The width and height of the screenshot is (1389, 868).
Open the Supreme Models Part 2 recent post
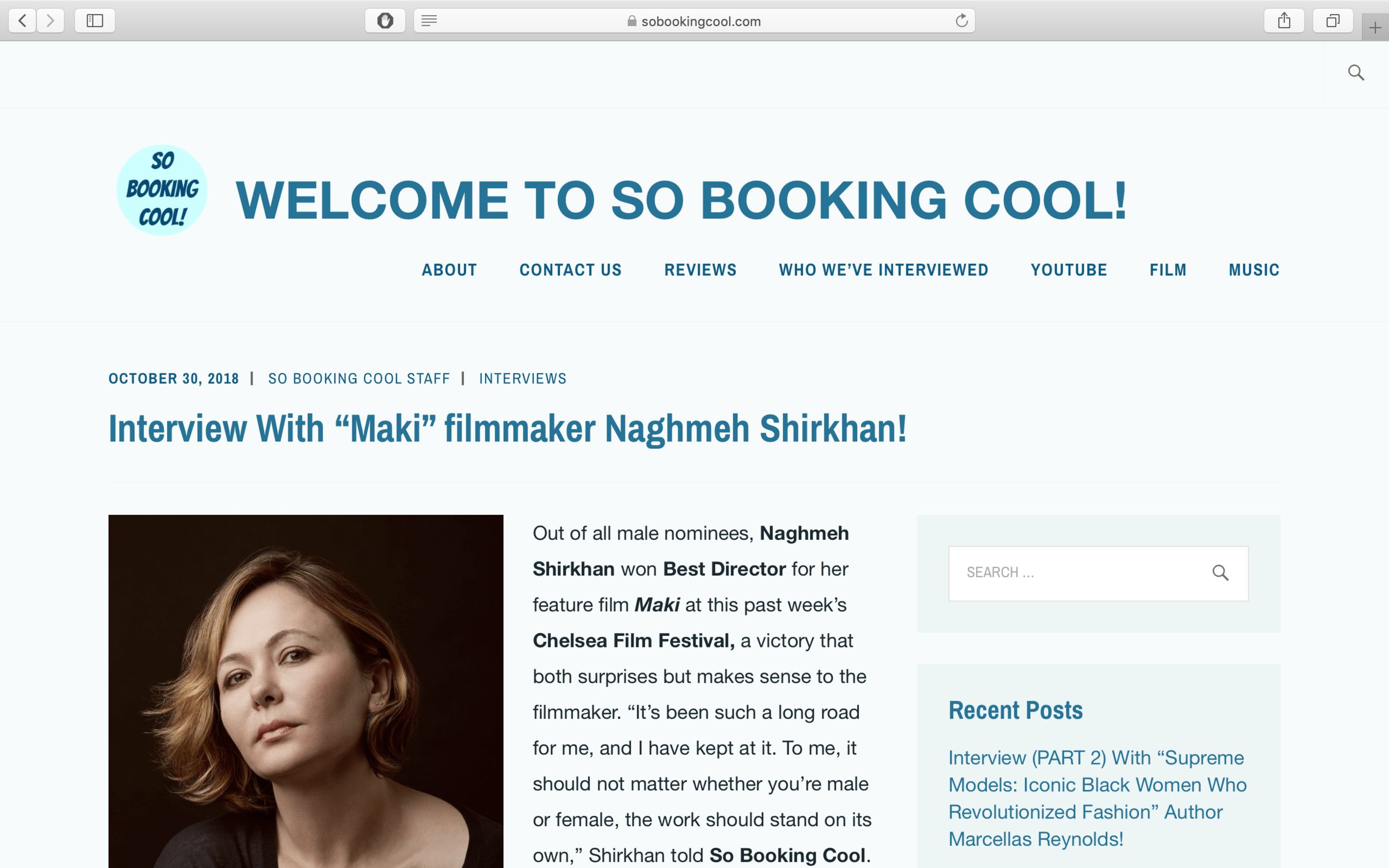pyautogui.click(x=1097, y=798)
